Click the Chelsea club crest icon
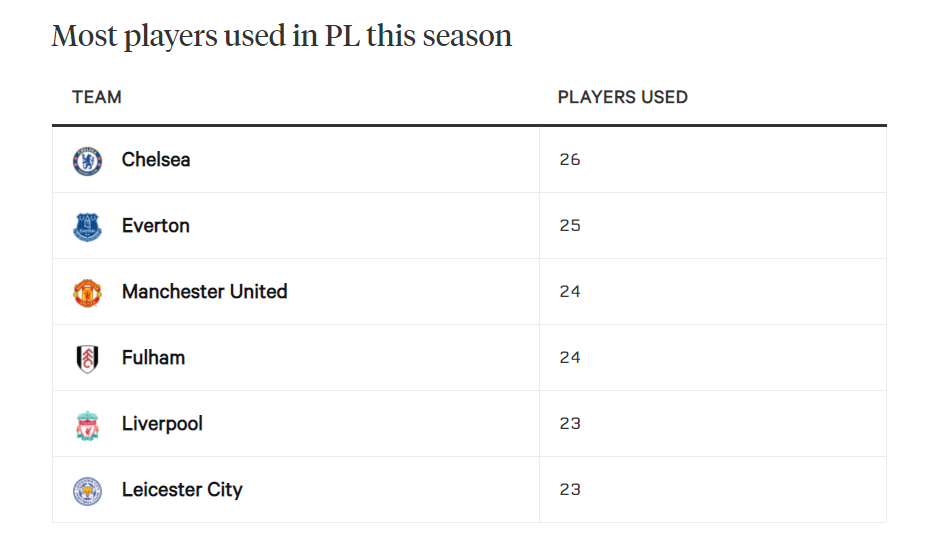Image resolution: width=930 pixels, height=551 pixels. [87, 160]
